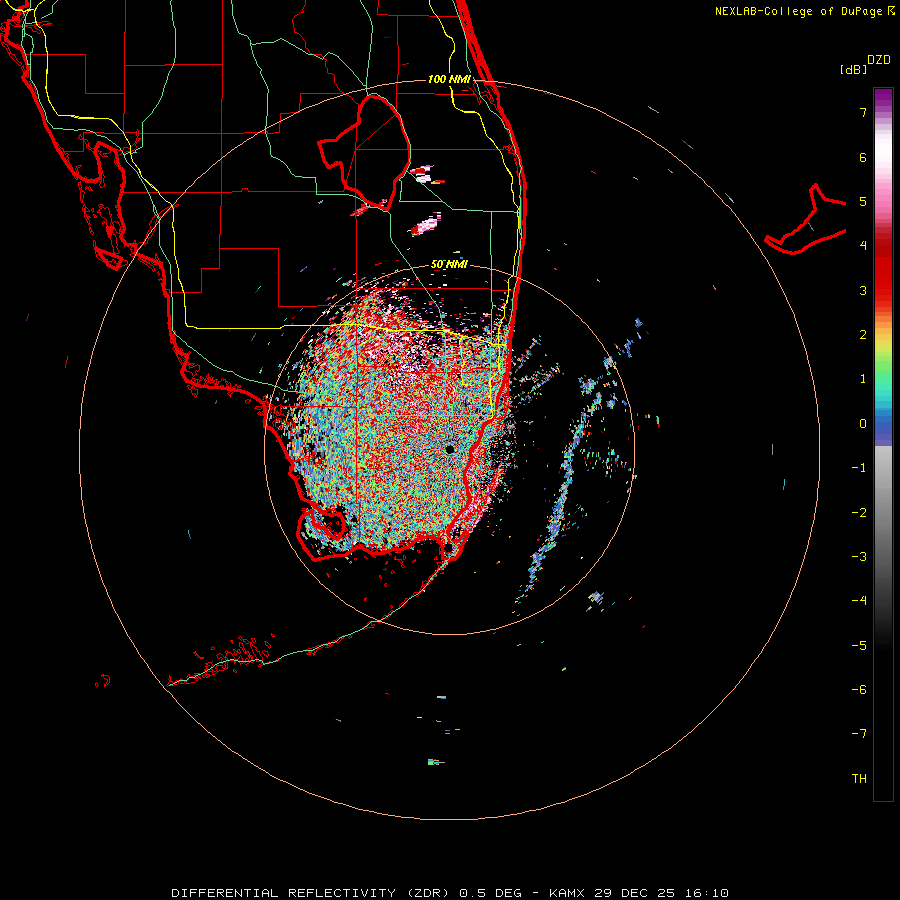This screenshot has width=900, height=900.
Task: Click the 0 value on the color scale
Action: 863,424
